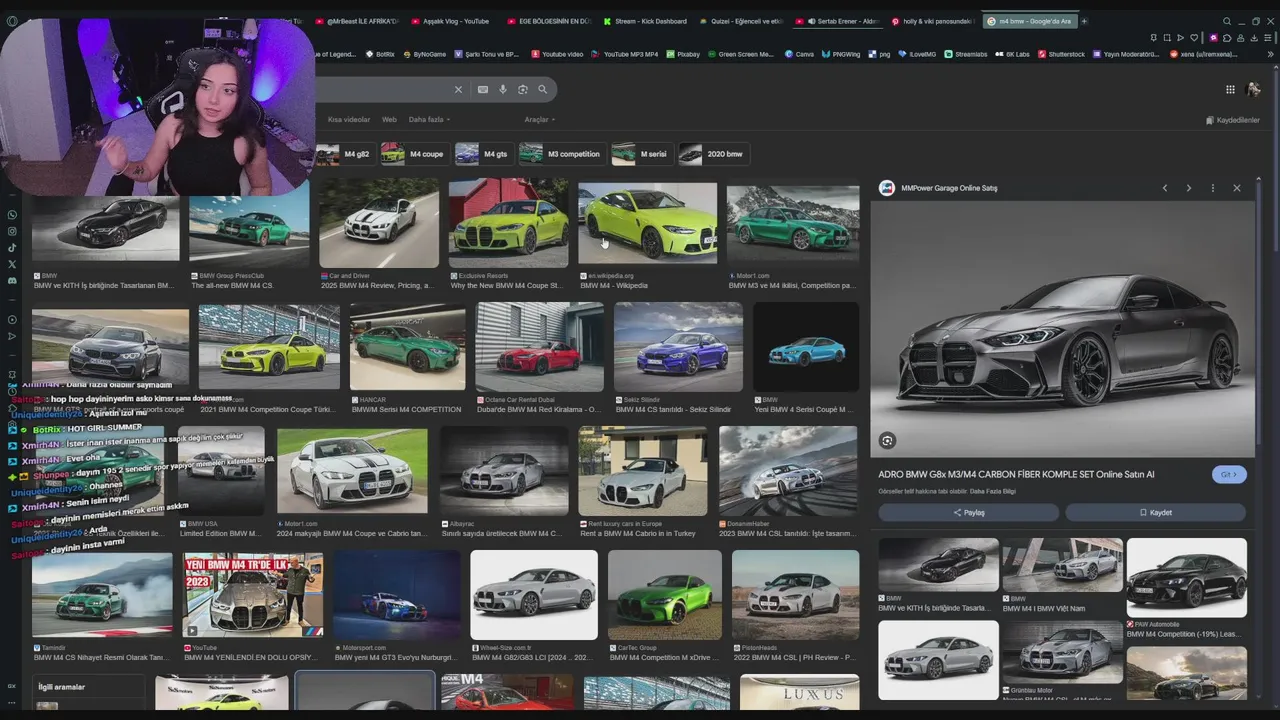Open Discord in browser sidebar

point(12,280)
